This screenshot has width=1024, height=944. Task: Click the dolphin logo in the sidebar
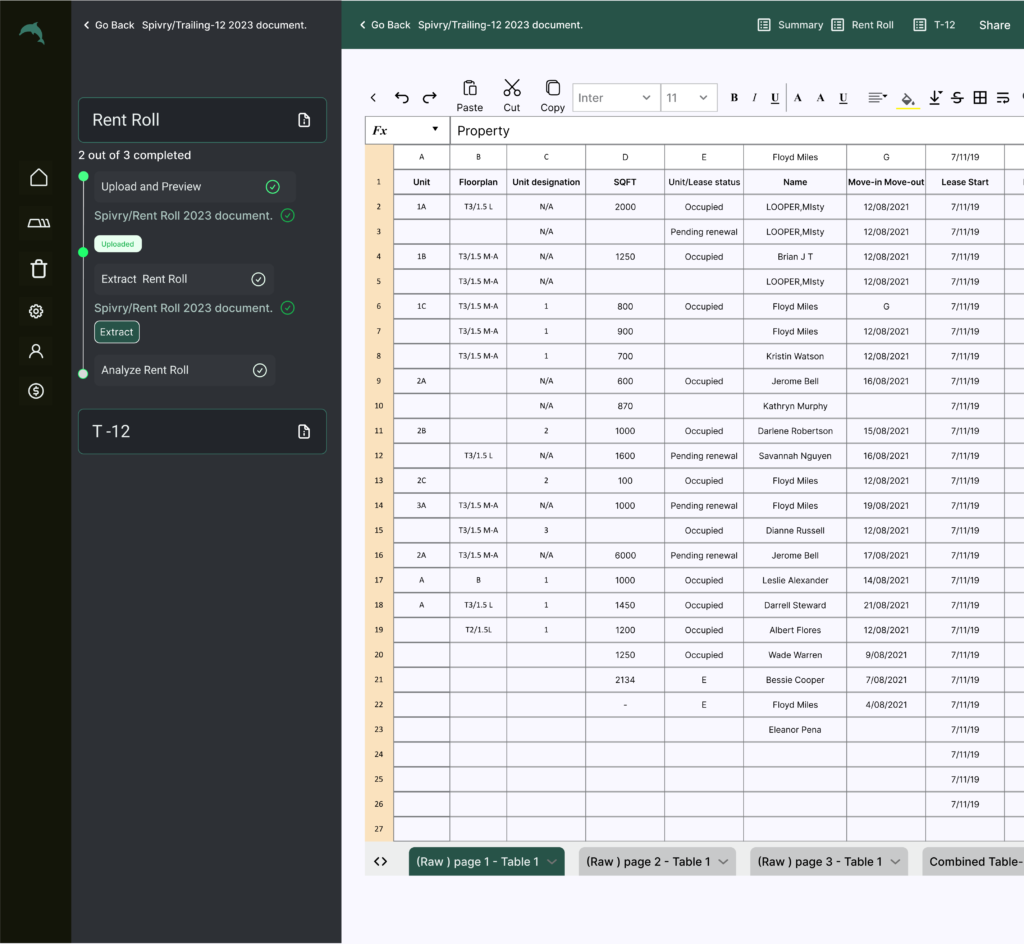[x=32, y=33]
